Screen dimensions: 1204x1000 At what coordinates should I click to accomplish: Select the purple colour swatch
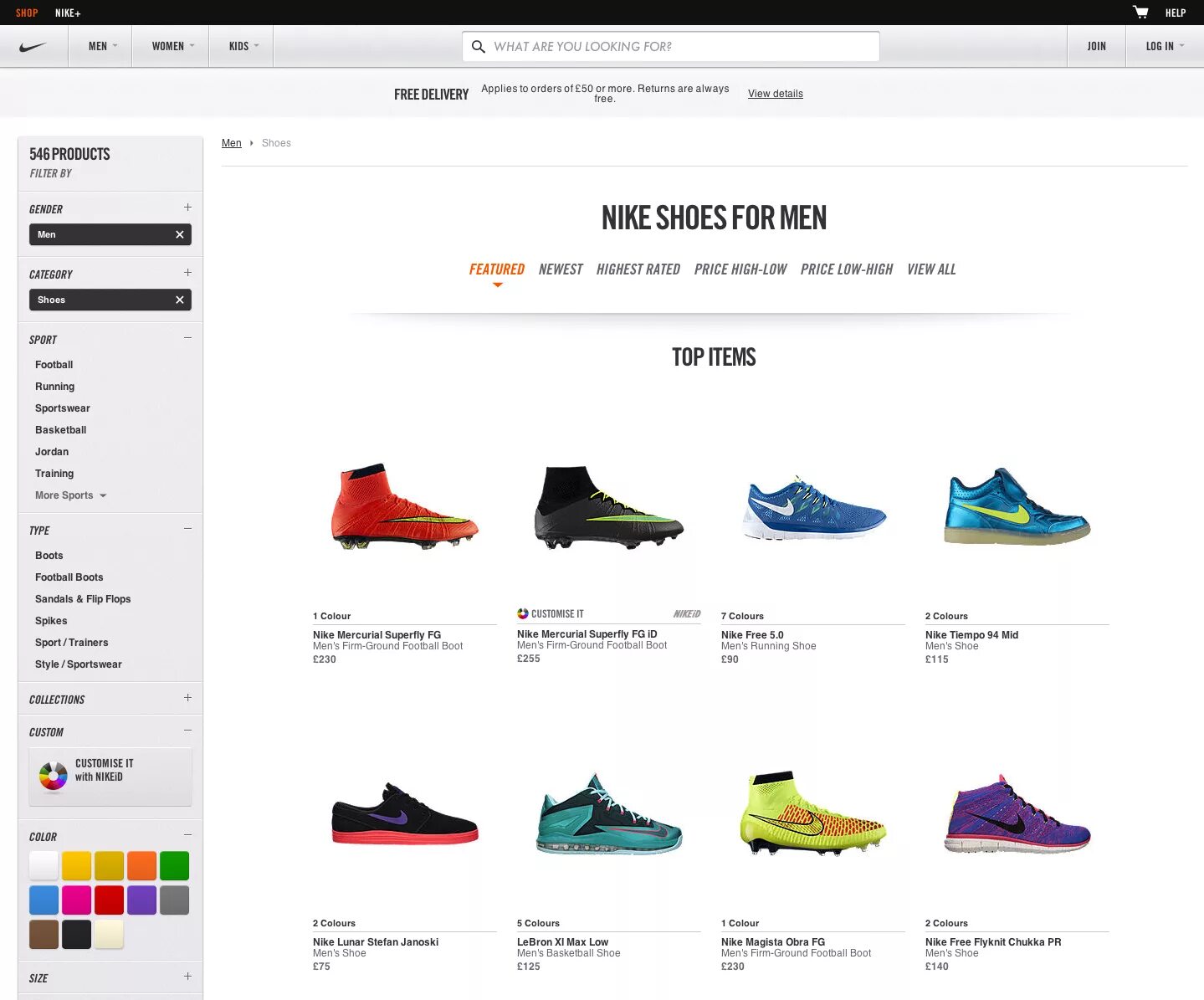pyautogui.click(x=142, y=900)
